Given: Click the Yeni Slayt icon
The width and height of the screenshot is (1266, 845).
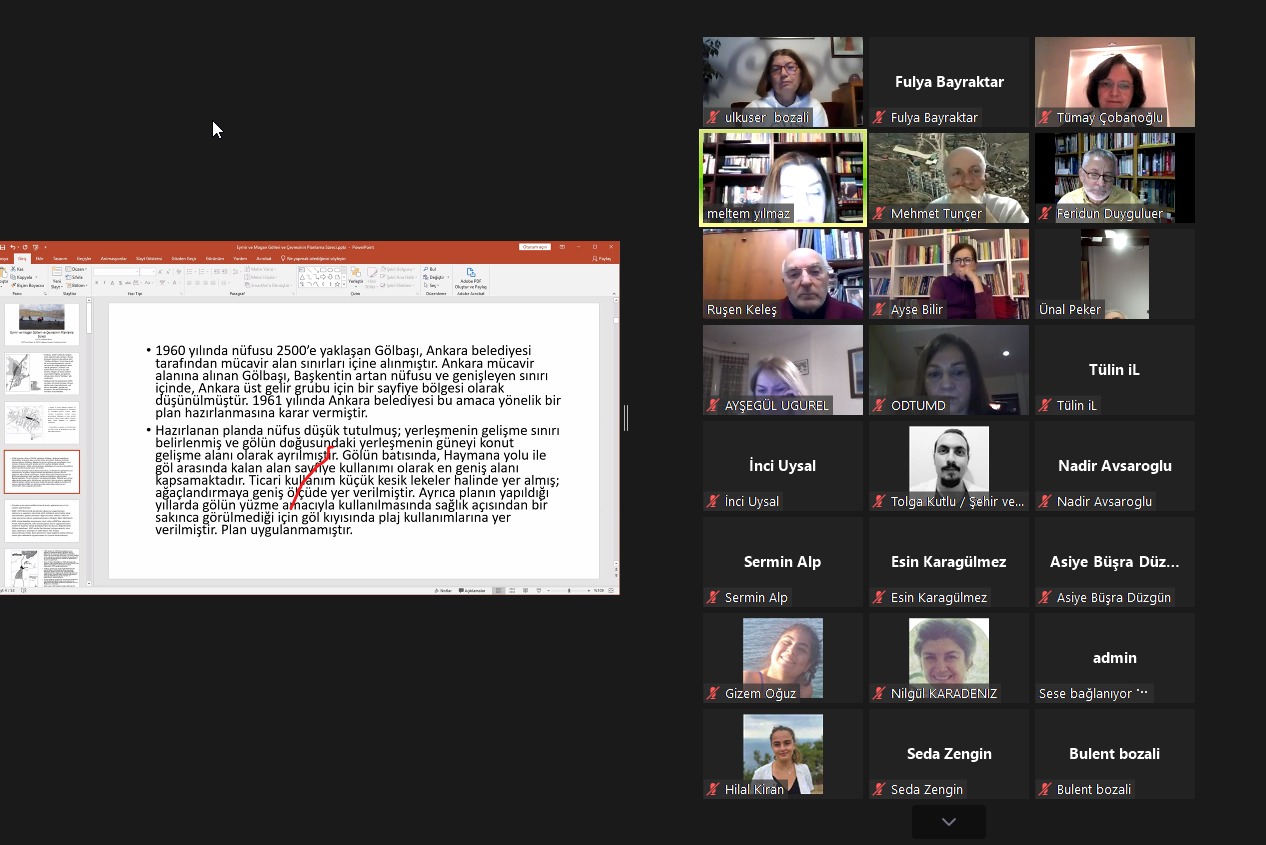Looking at the screenshot, I should tap(56, 278).
